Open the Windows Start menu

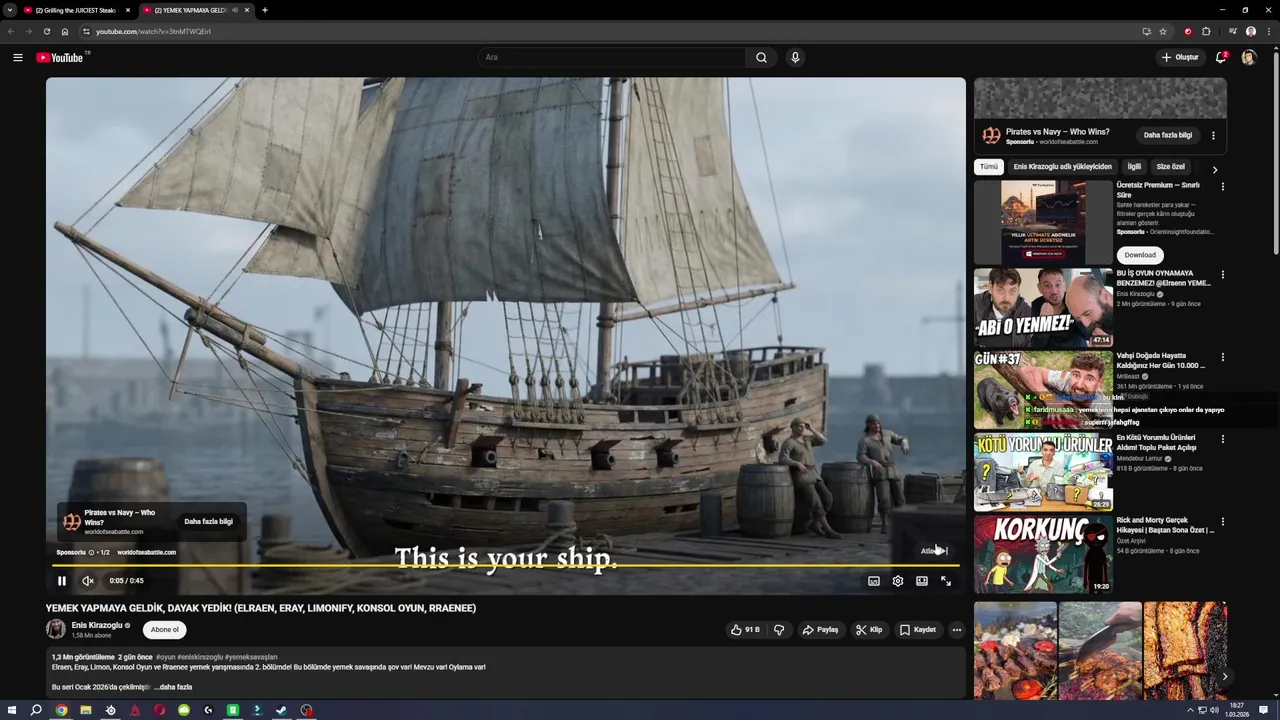point(12,710)
